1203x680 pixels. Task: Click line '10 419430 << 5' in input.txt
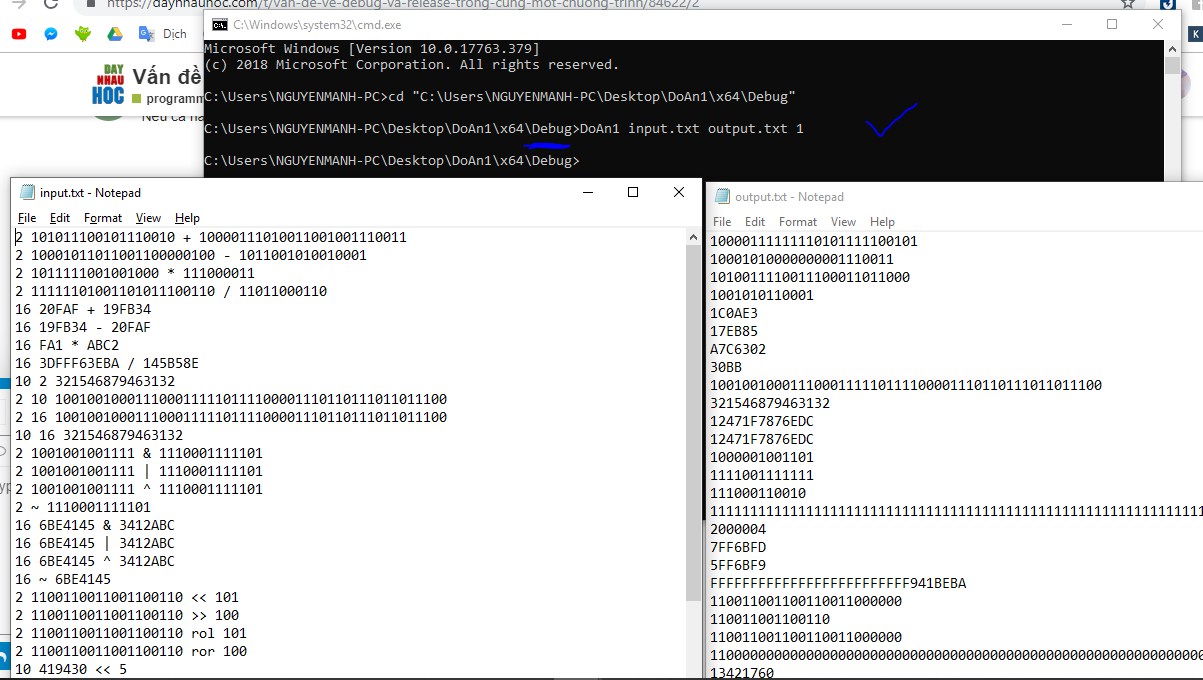pyautogui.click(x=71, y=670)
